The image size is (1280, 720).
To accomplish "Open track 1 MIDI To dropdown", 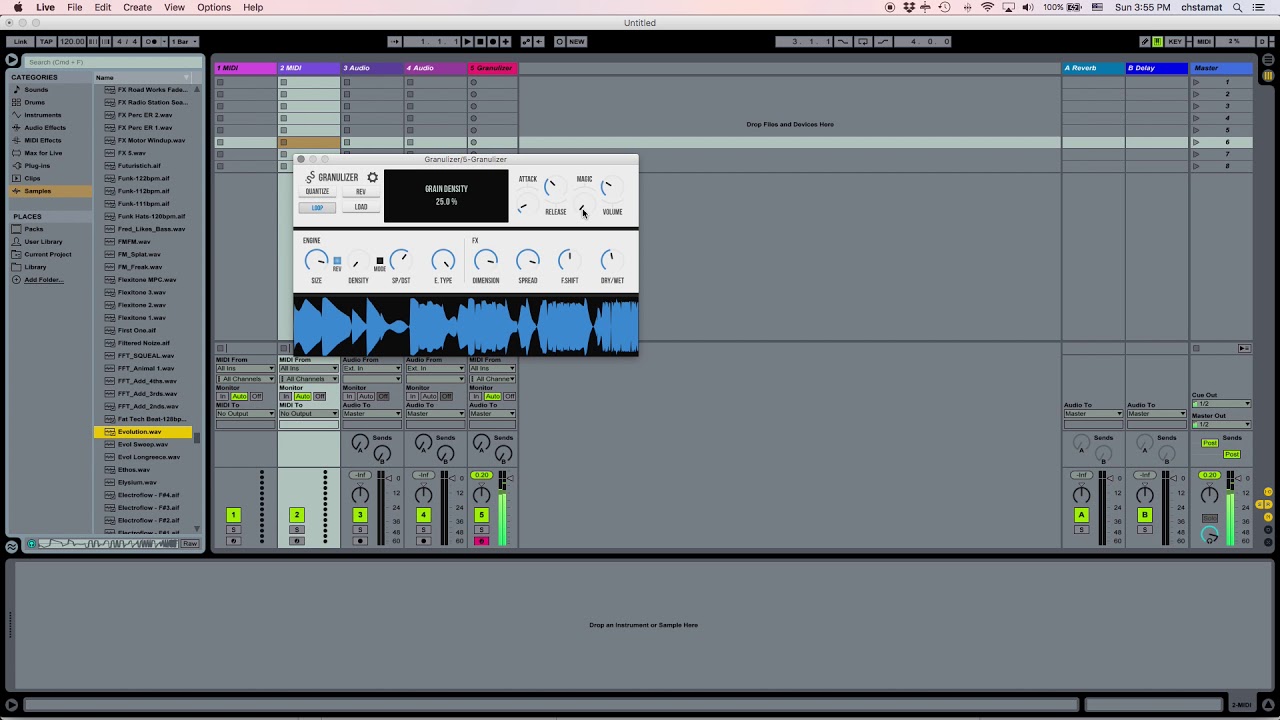I will (245, 414).
